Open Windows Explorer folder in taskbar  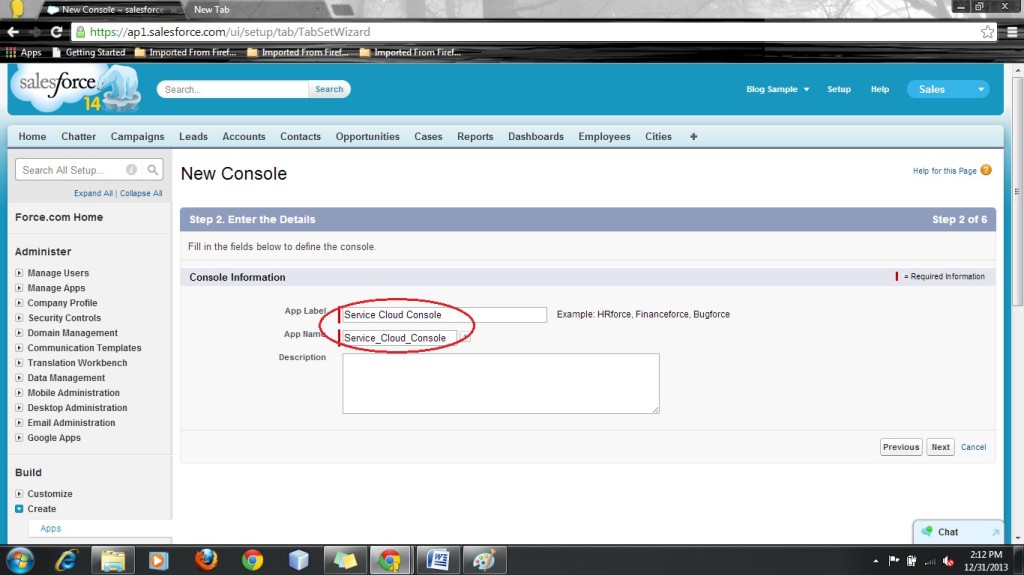click(113, 561)
